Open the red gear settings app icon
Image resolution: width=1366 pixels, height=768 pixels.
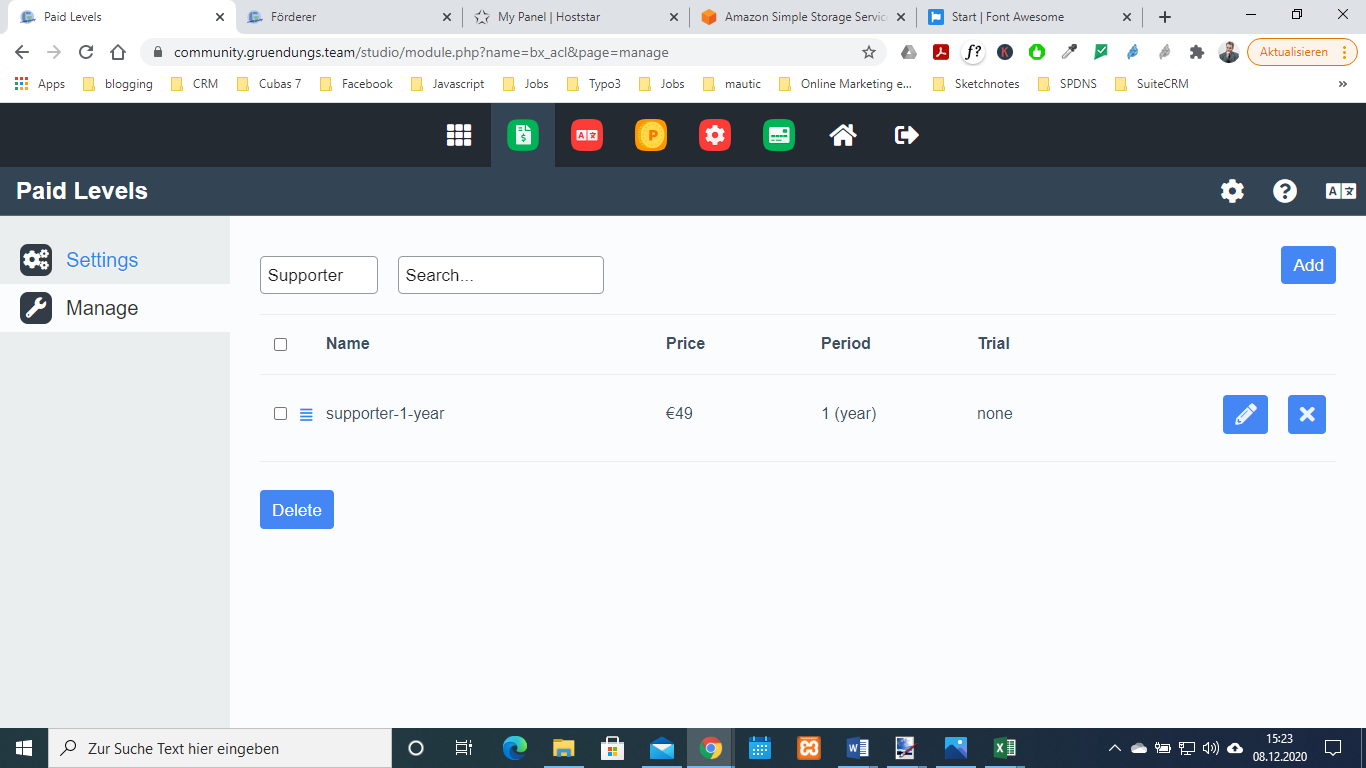point(715,135)
